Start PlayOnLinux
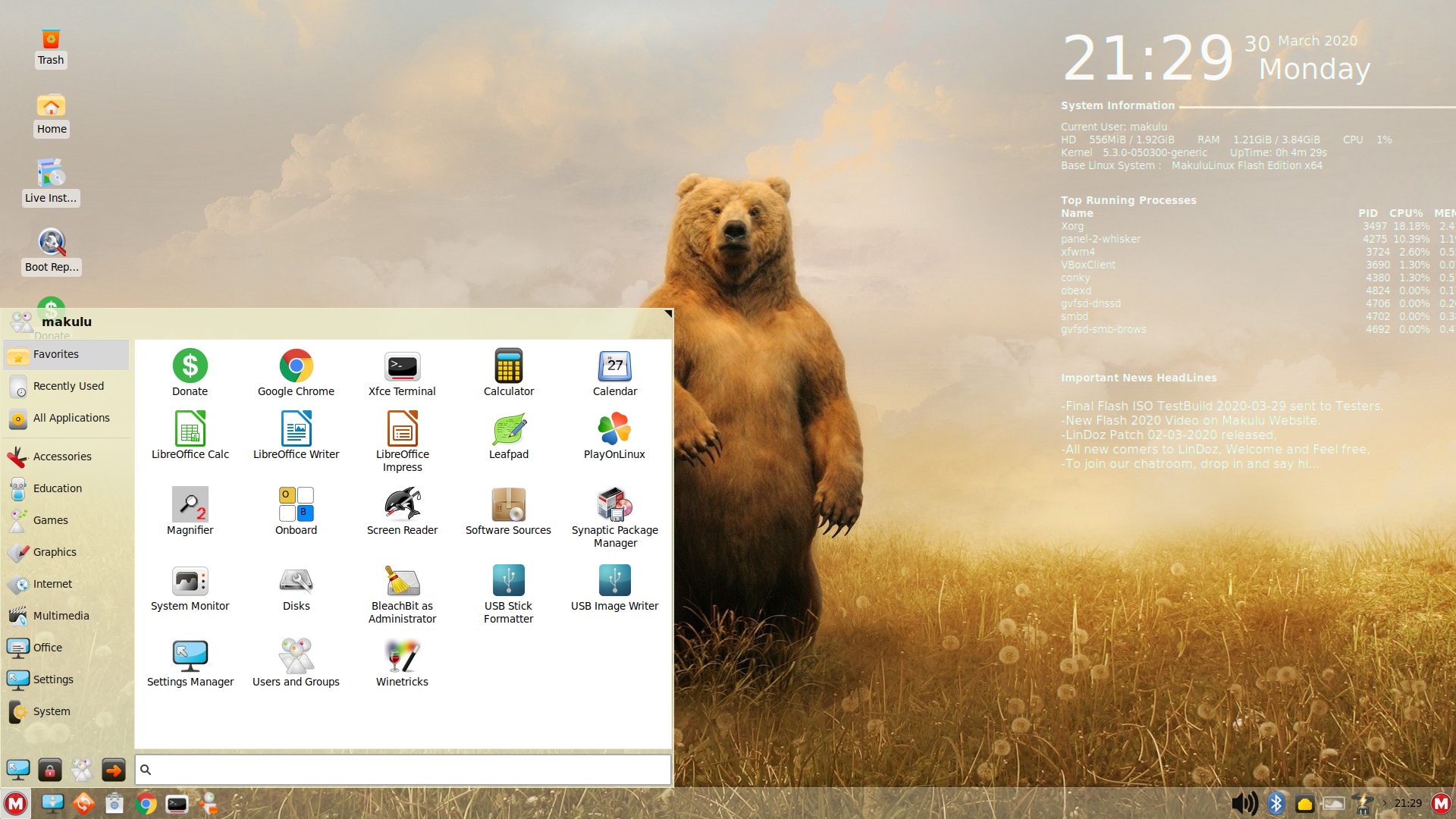This screenshot has width=1456, height=819. point(615,435)
